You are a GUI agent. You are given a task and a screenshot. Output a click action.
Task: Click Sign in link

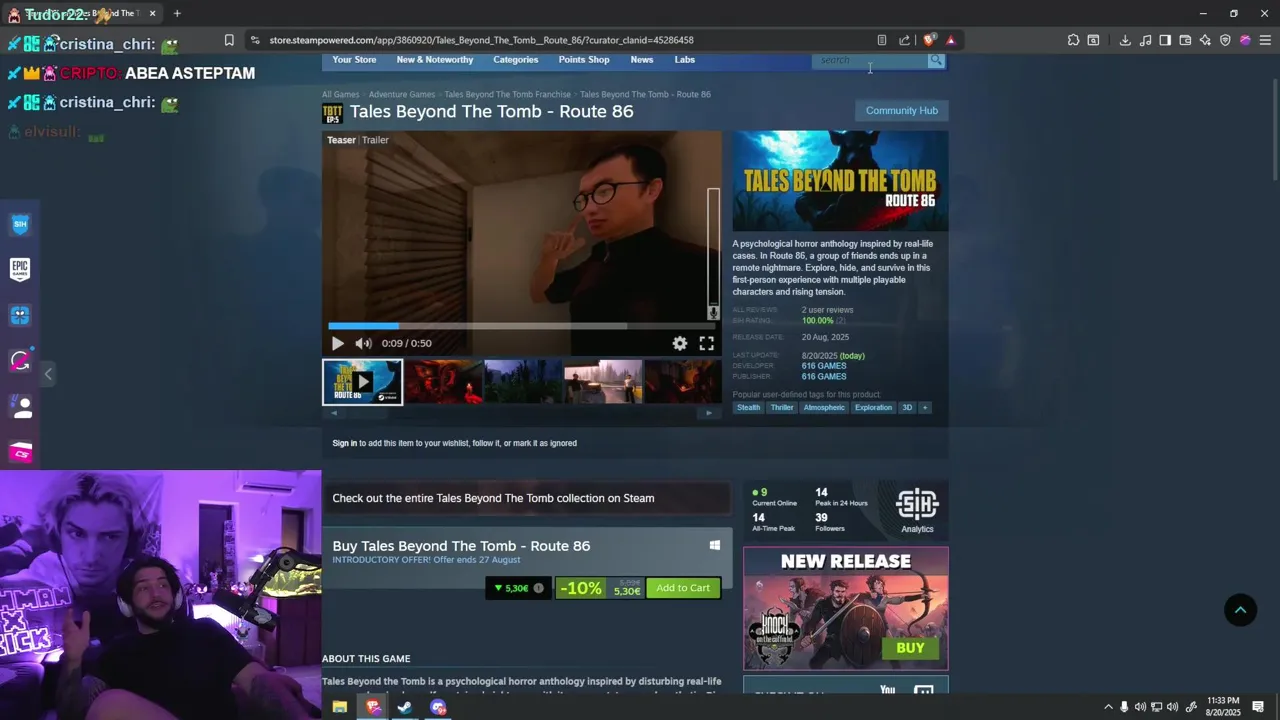pyautogui.click(x=344, y=443)
